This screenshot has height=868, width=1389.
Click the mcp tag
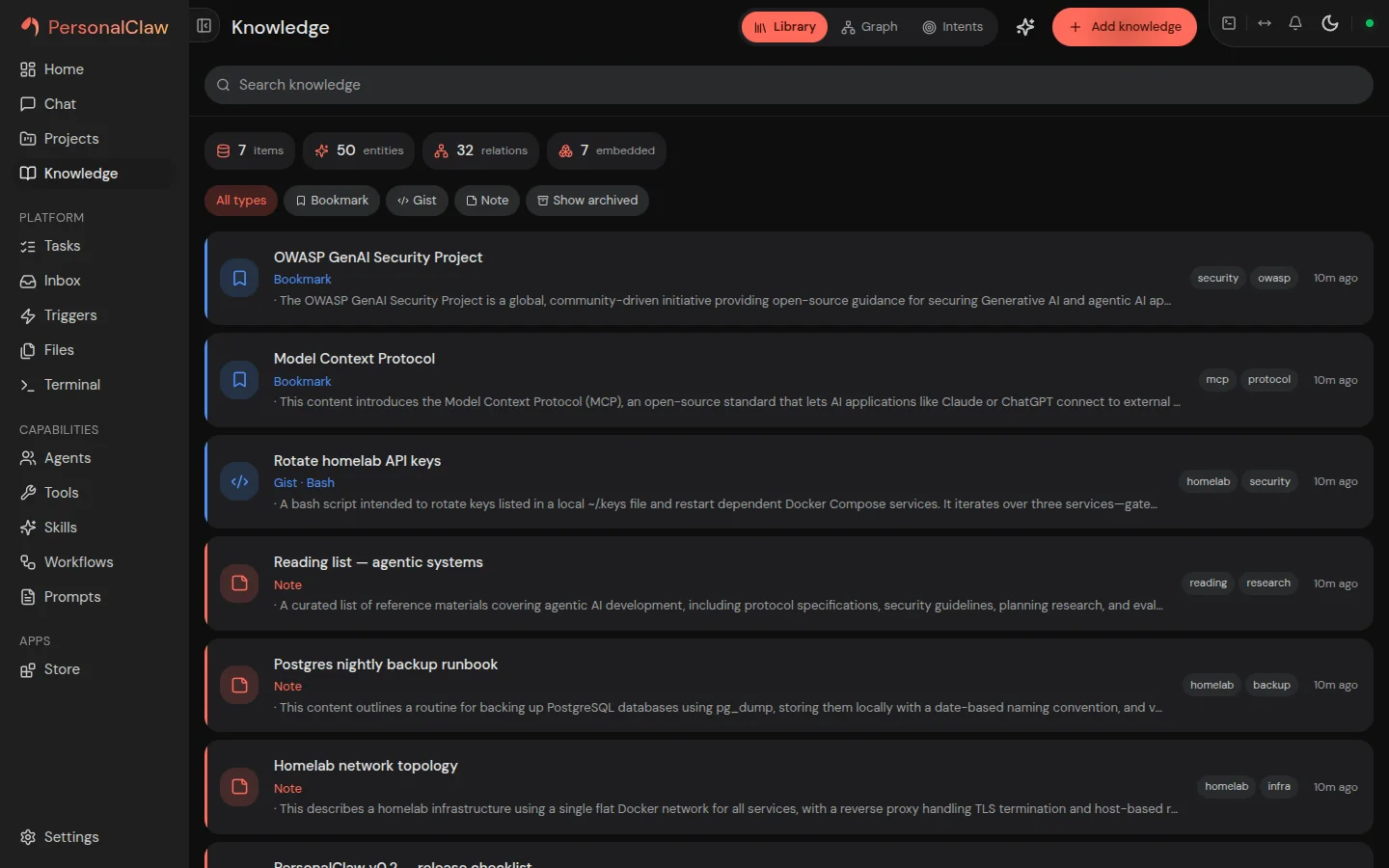(1217, 380)
